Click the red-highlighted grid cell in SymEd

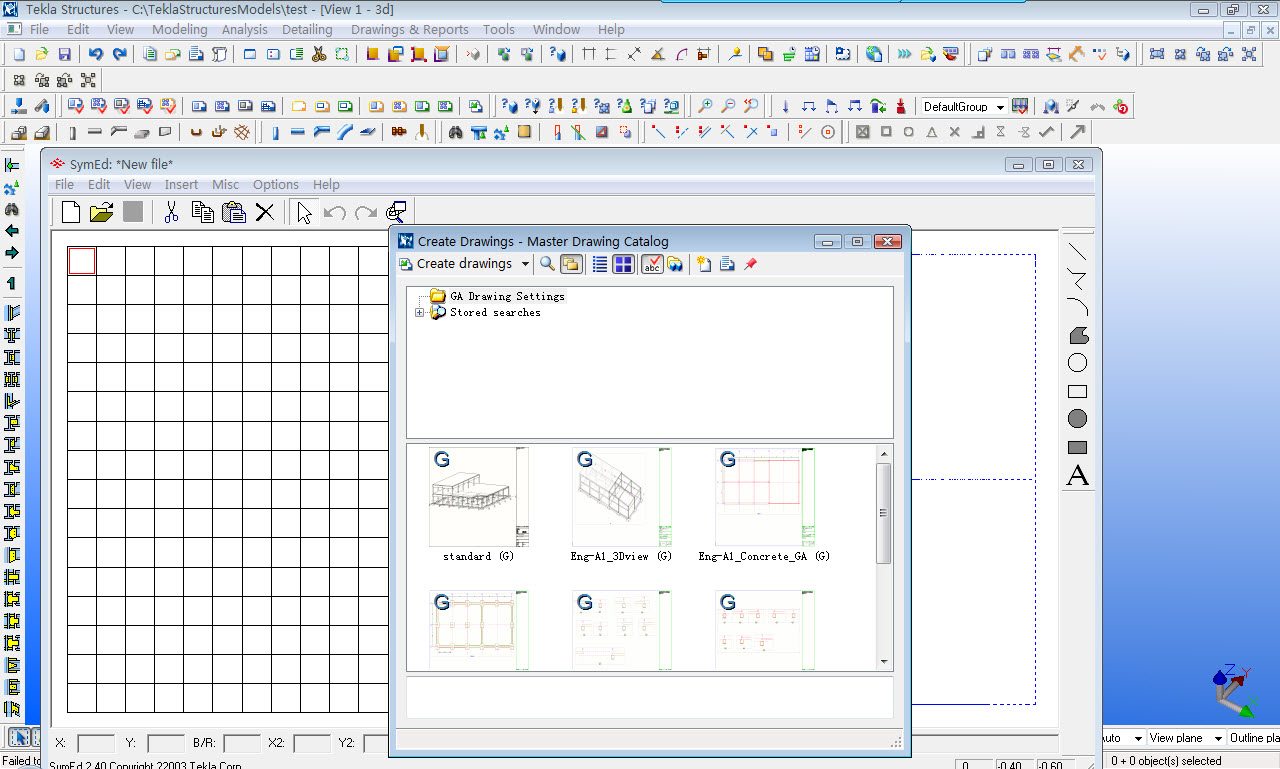(x=82, y=261)
